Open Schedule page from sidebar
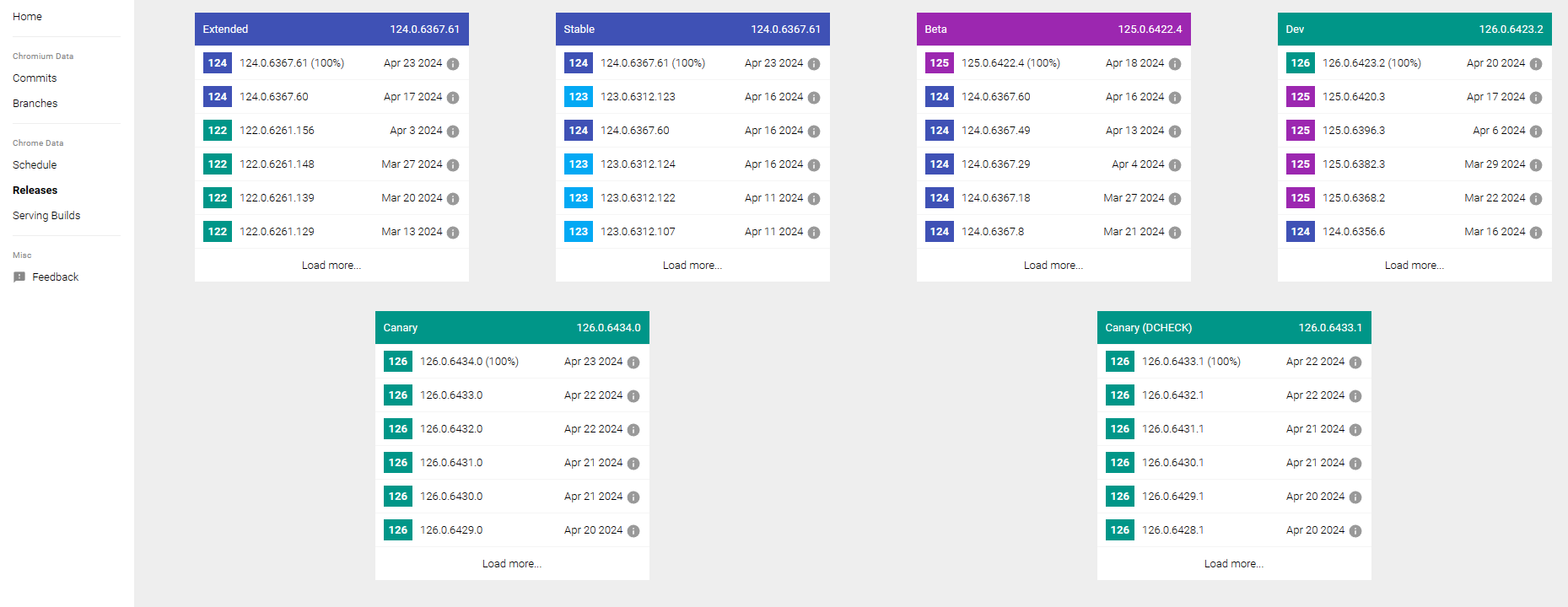This screenshot has width=1568, height=607. click(35, 165)
